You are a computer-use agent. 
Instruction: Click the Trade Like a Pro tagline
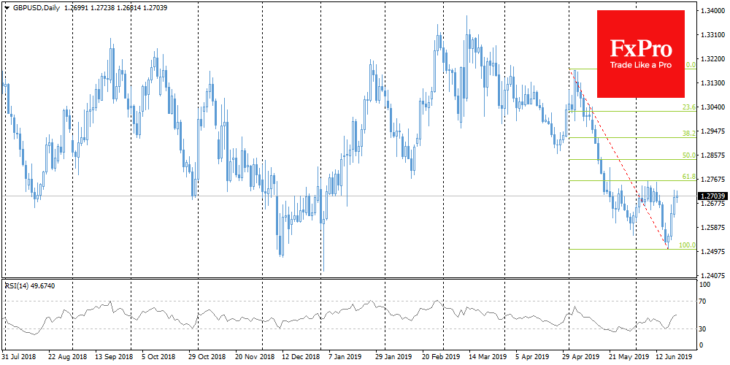point(641,66)
